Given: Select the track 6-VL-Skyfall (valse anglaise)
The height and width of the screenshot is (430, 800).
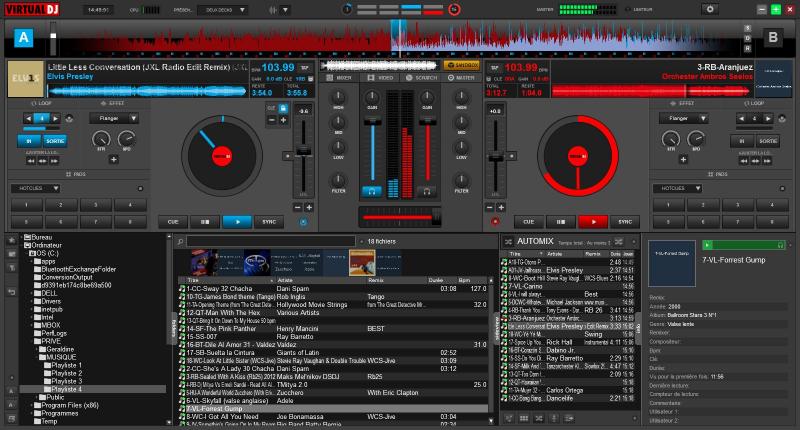Looking at the screenshot, I should pyautogui.click(x=334, y=401).
